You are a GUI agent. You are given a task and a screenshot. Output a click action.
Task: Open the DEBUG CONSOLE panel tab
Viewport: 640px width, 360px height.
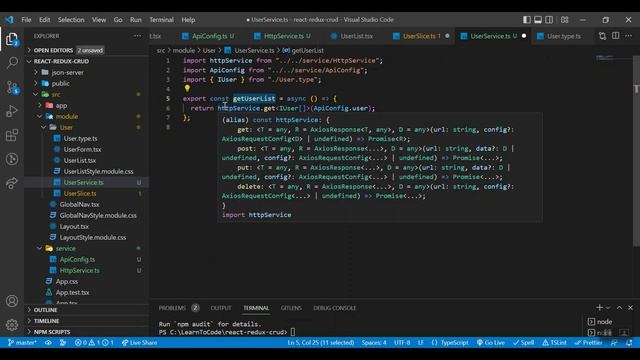(x=334, y=308)
